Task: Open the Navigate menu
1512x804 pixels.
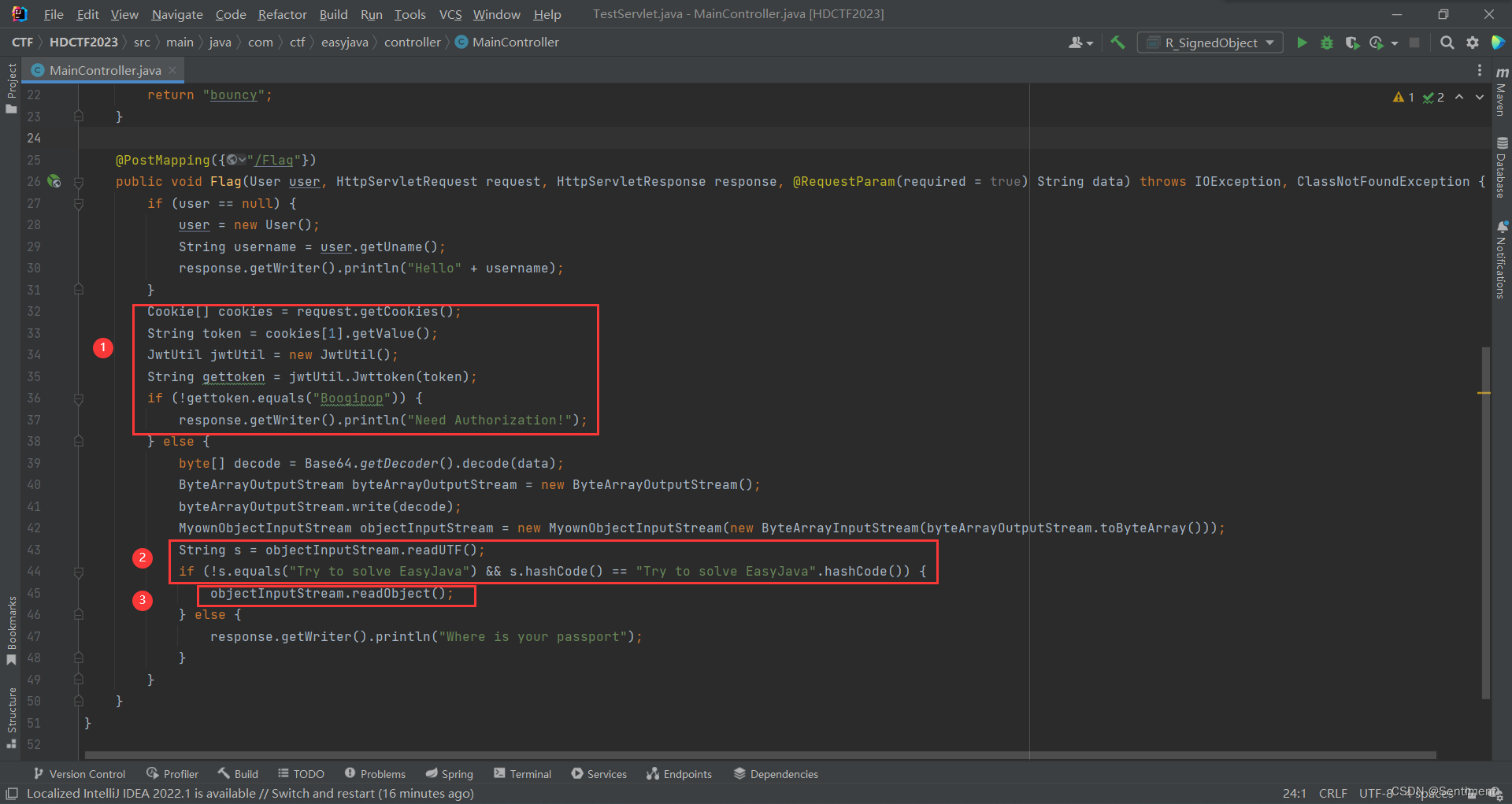Action: point(176,14)
